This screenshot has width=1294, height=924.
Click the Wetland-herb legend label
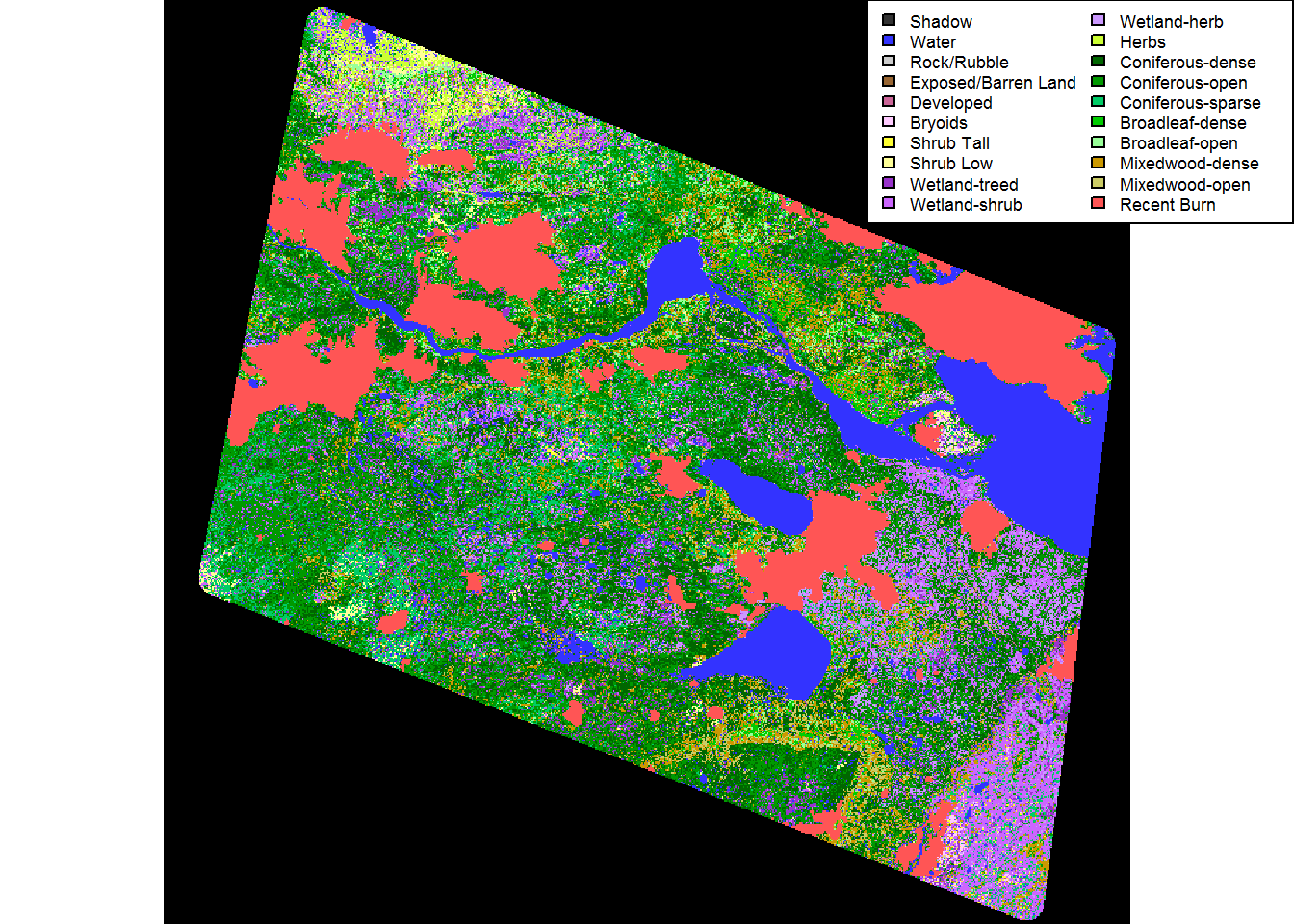(x=1171, y=22)
